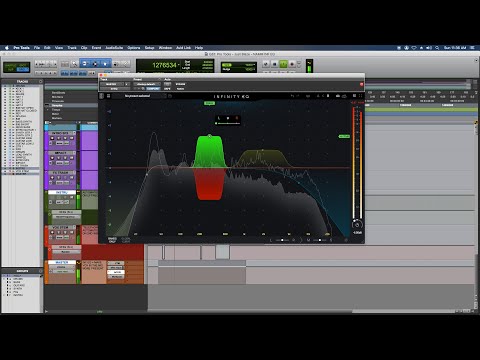The image size is (480, 360).
Task: Click the IMPACT track name button
Action: pos(62,153)
